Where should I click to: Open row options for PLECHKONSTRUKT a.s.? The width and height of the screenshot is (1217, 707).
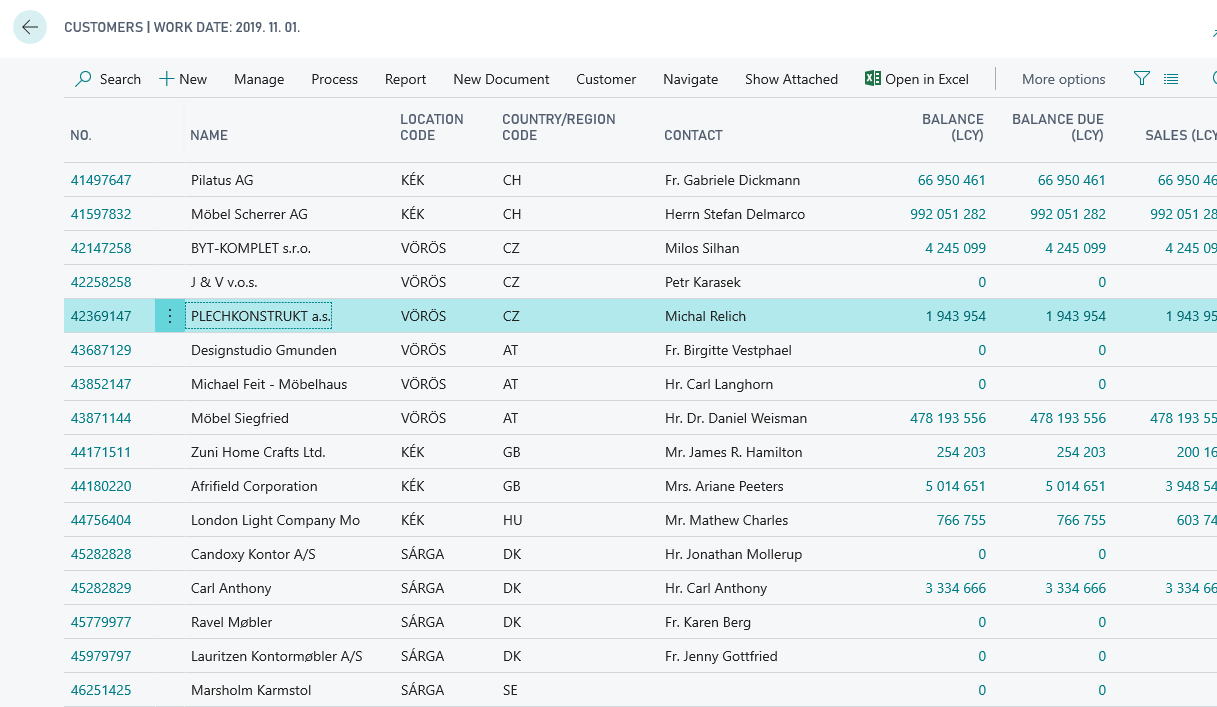169,316
